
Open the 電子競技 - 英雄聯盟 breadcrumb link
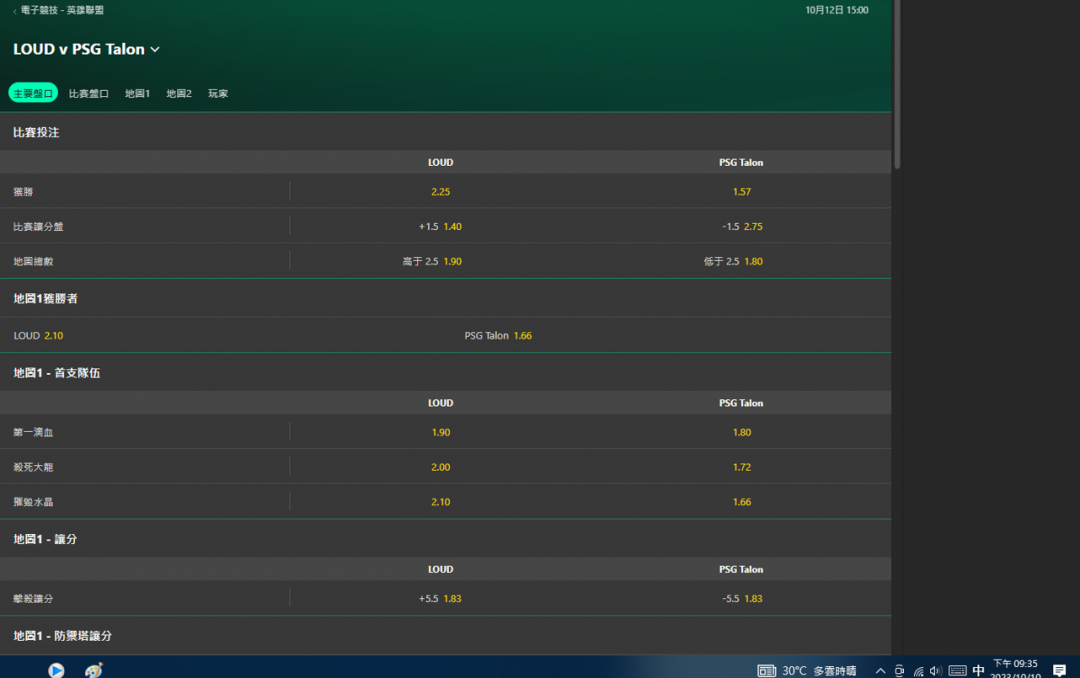(x=62, y=10)
